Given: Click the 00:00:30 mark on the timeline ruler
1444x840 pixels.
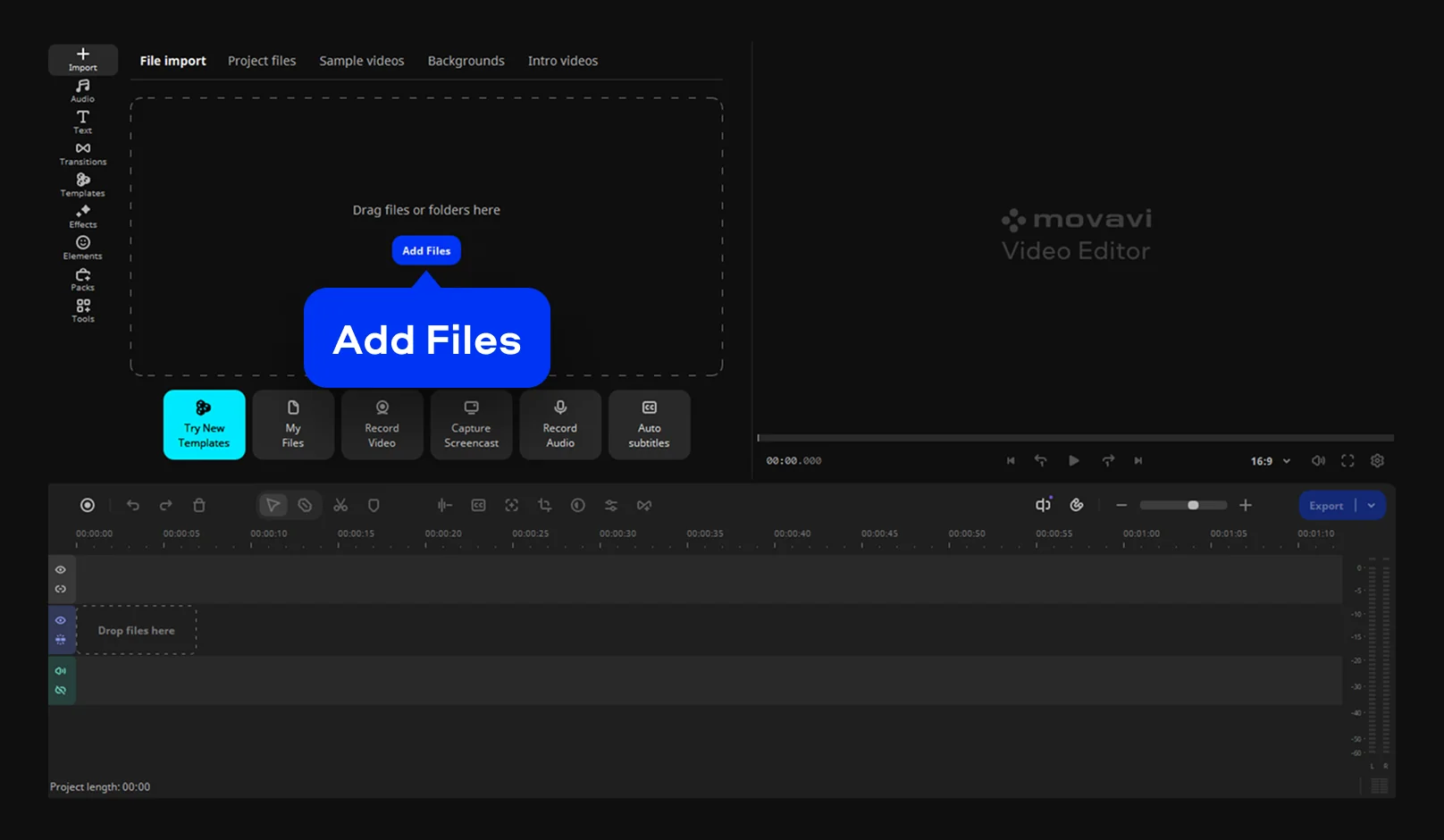Looking at the screenshot, I should 617,534.
